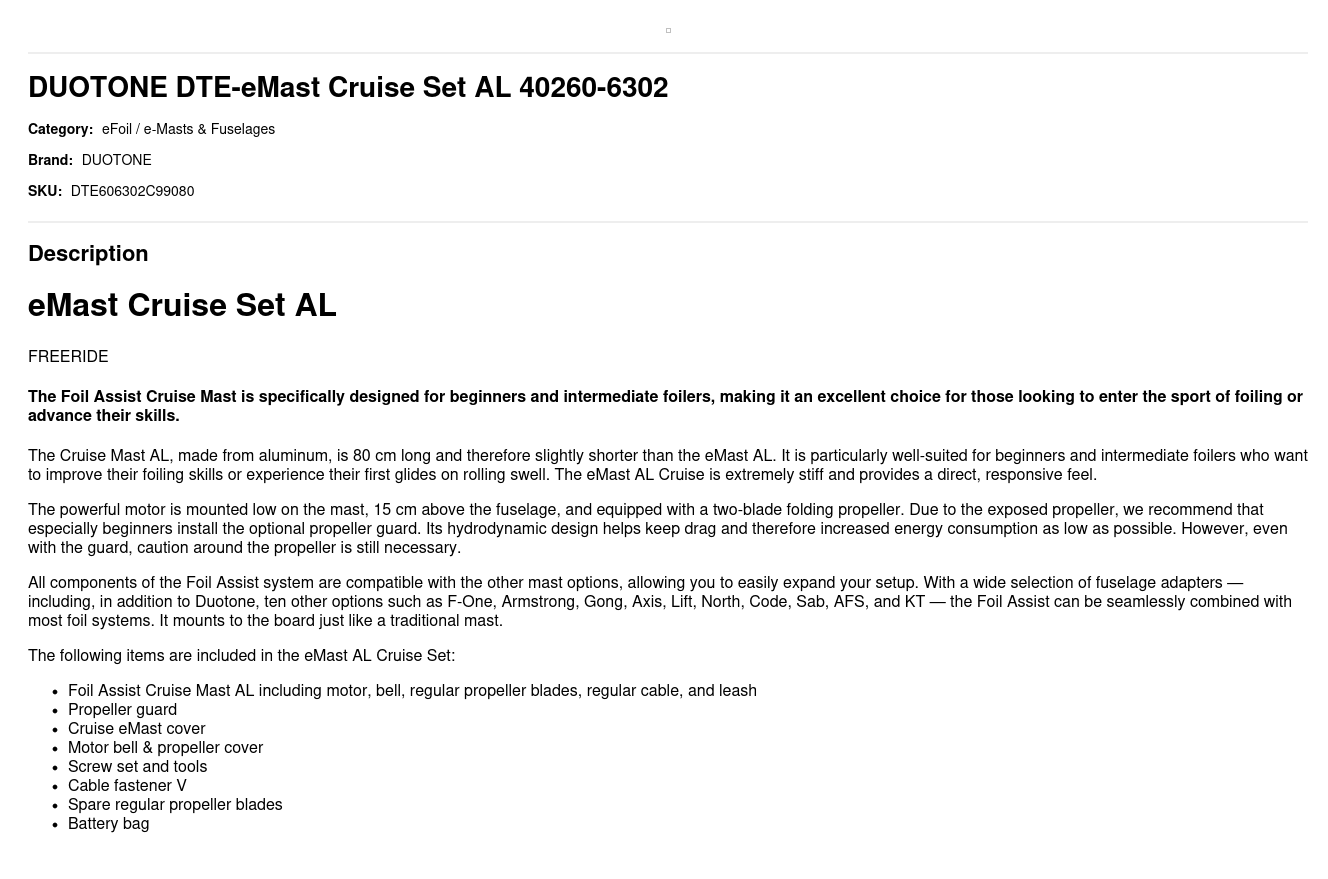
Task: Click the 'Screw set and tools' list item
Action: pos(137,767)
